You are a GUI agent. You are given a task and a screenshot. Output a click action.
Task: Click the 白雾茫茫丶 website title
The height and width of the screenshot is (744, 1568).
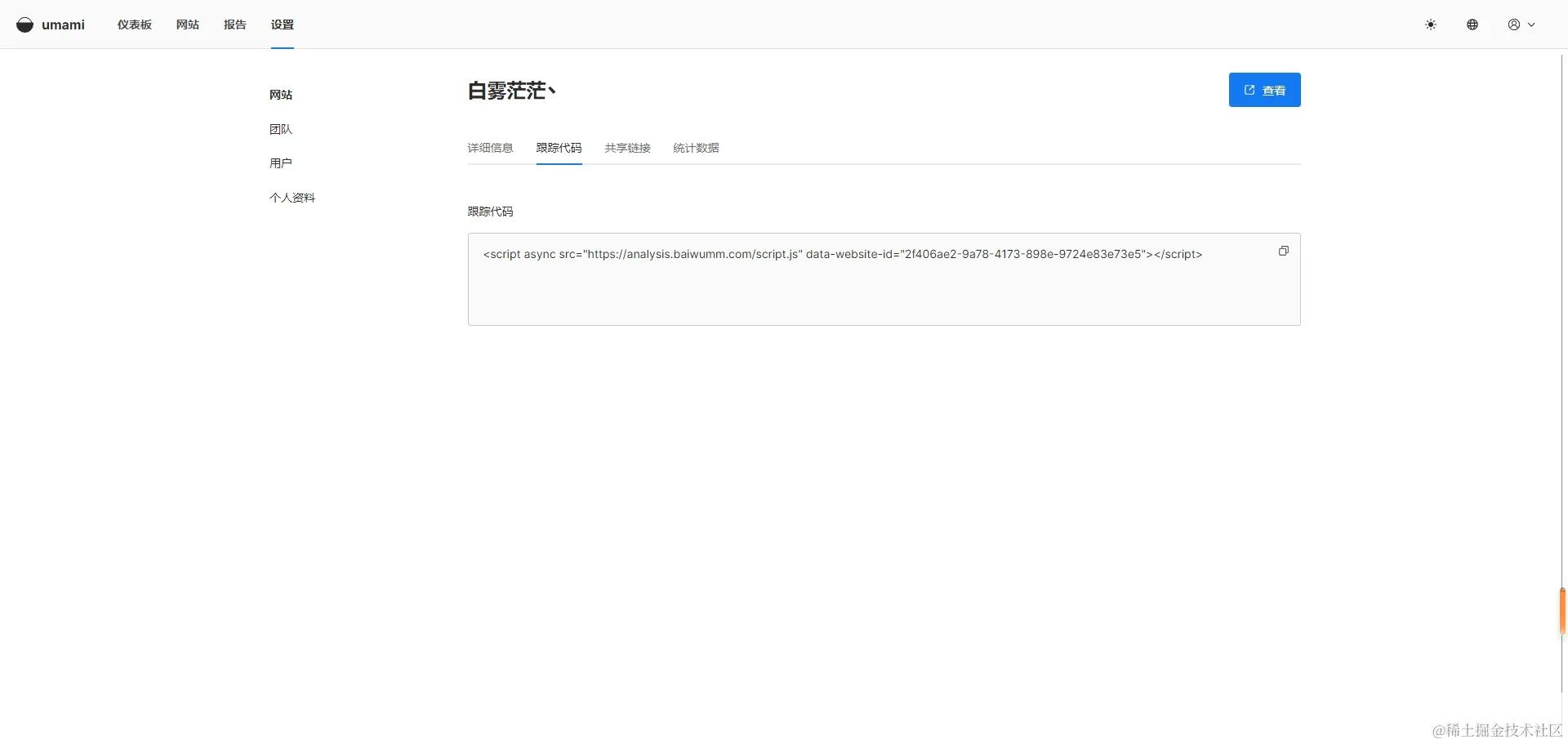pyautogui.click(x=512, y=91)
